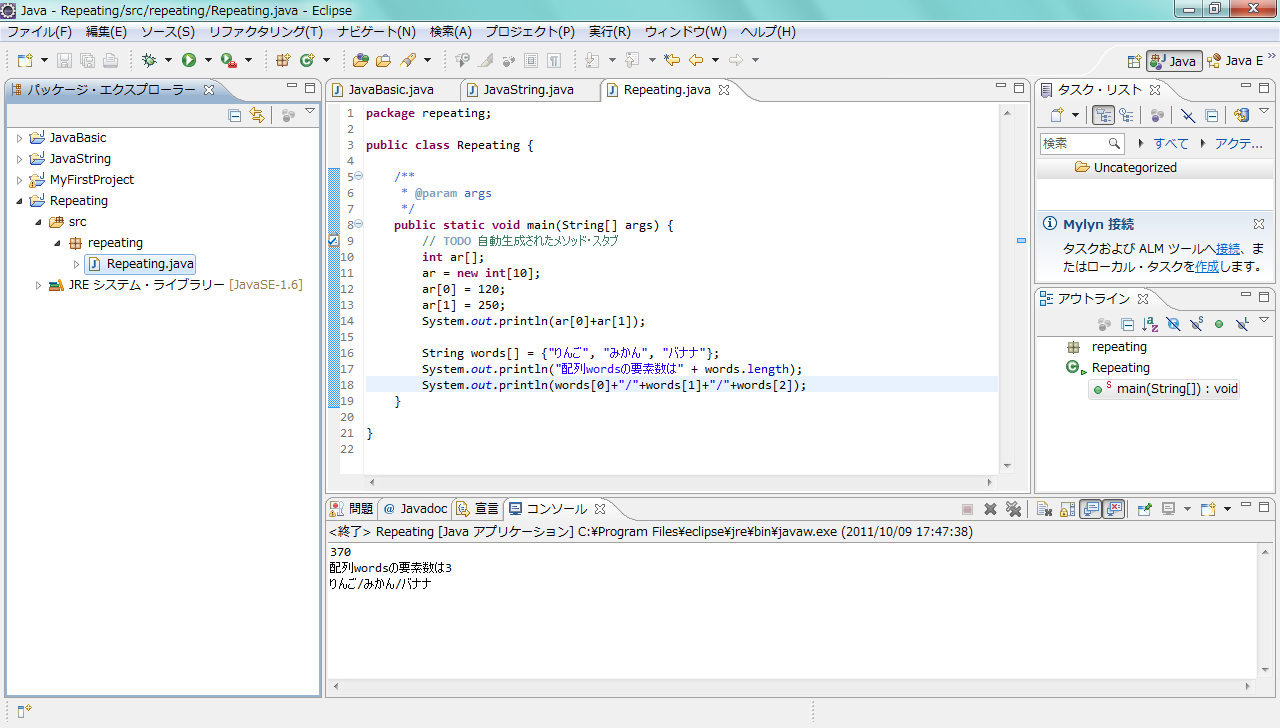Expand the JavaBasic project tree node
This screenshot has width=1280, height=728.
pos(19,138)
